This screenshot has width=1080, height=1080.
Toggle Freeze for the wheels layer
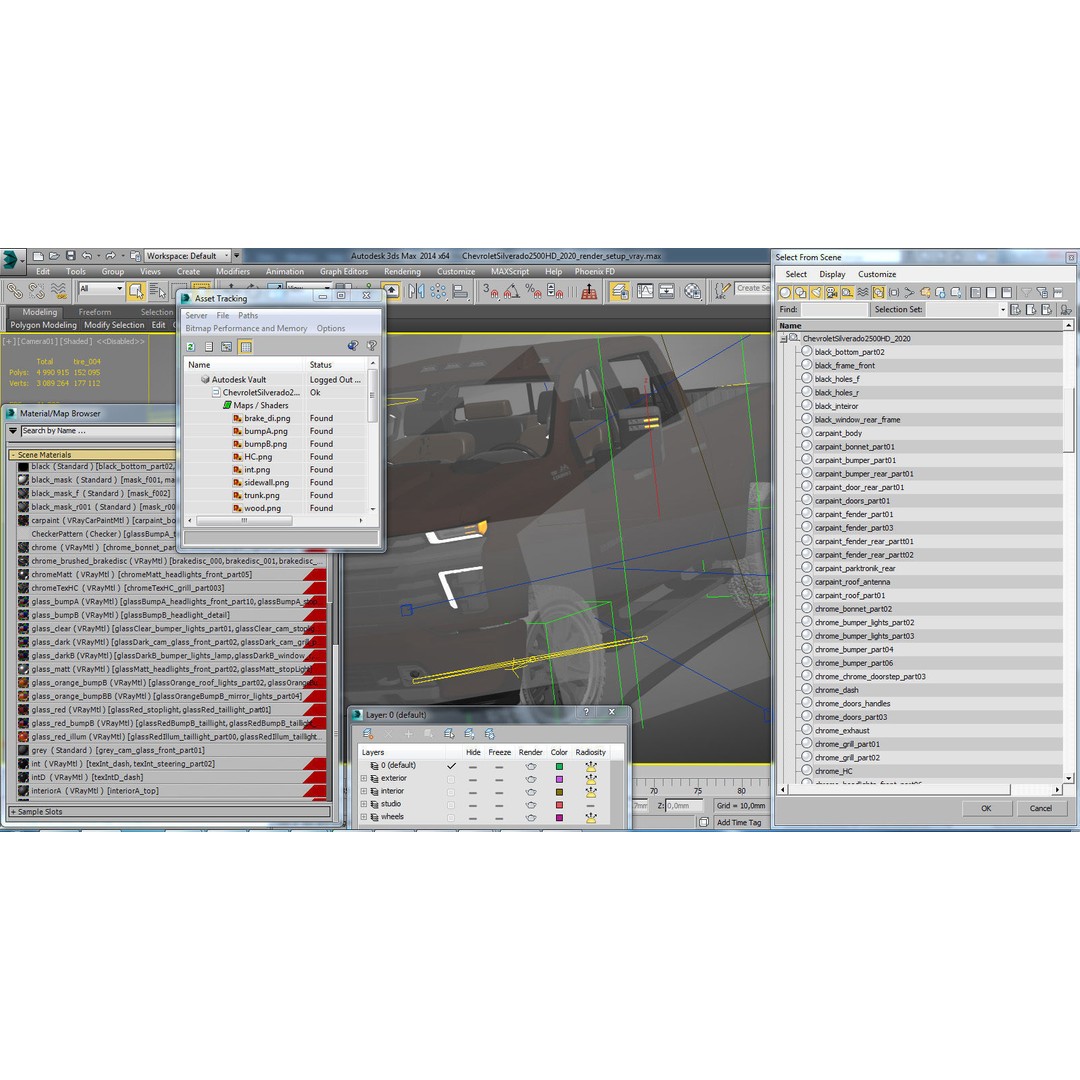pos(499,818)
